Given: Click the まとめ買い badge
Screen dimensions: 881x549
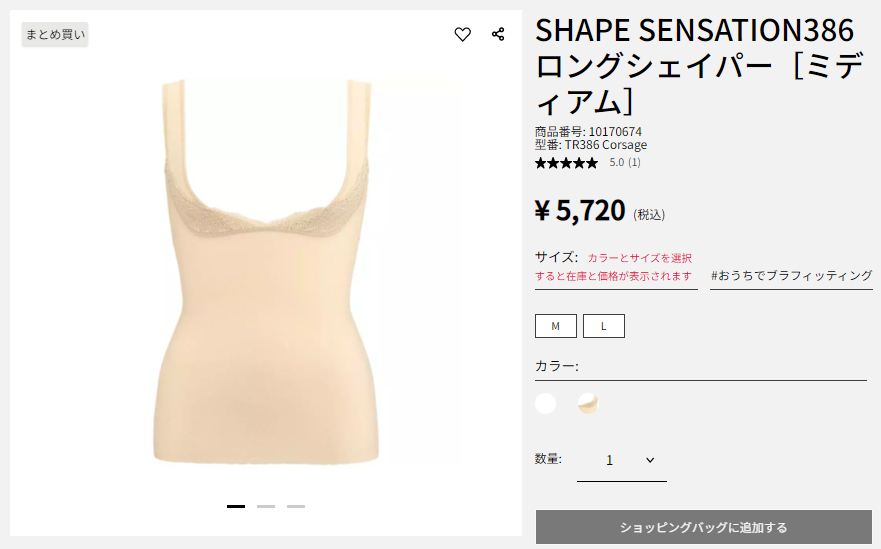Looking at the screenshot, I should click(x=55, y=34).
